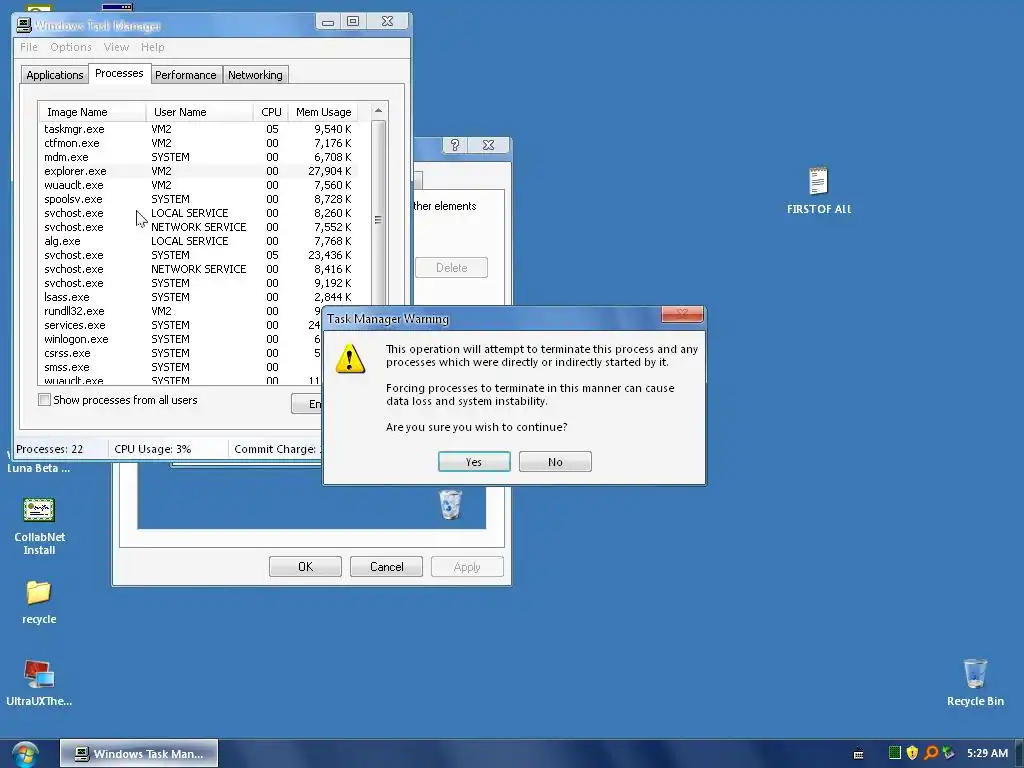Click the green CPU usage tray icon
The height and width of the screenshot is (768, 1024).
click(x=895, y=753)
